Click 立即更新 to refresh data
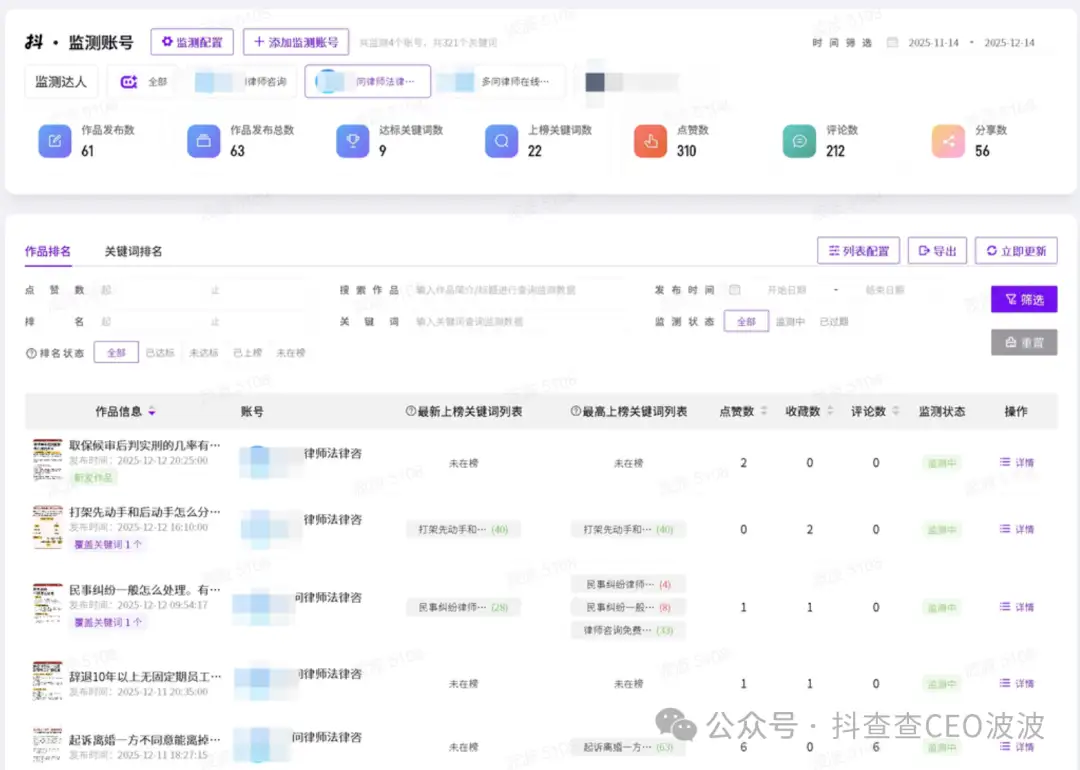This screenshot has height=770, width=1080. (1016, 251)
